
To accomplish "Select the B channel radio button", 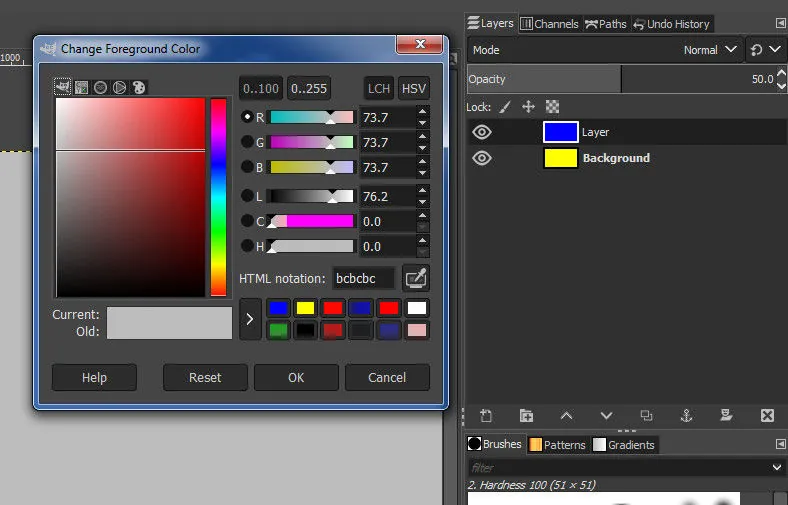I will click(x=247, y=166).
